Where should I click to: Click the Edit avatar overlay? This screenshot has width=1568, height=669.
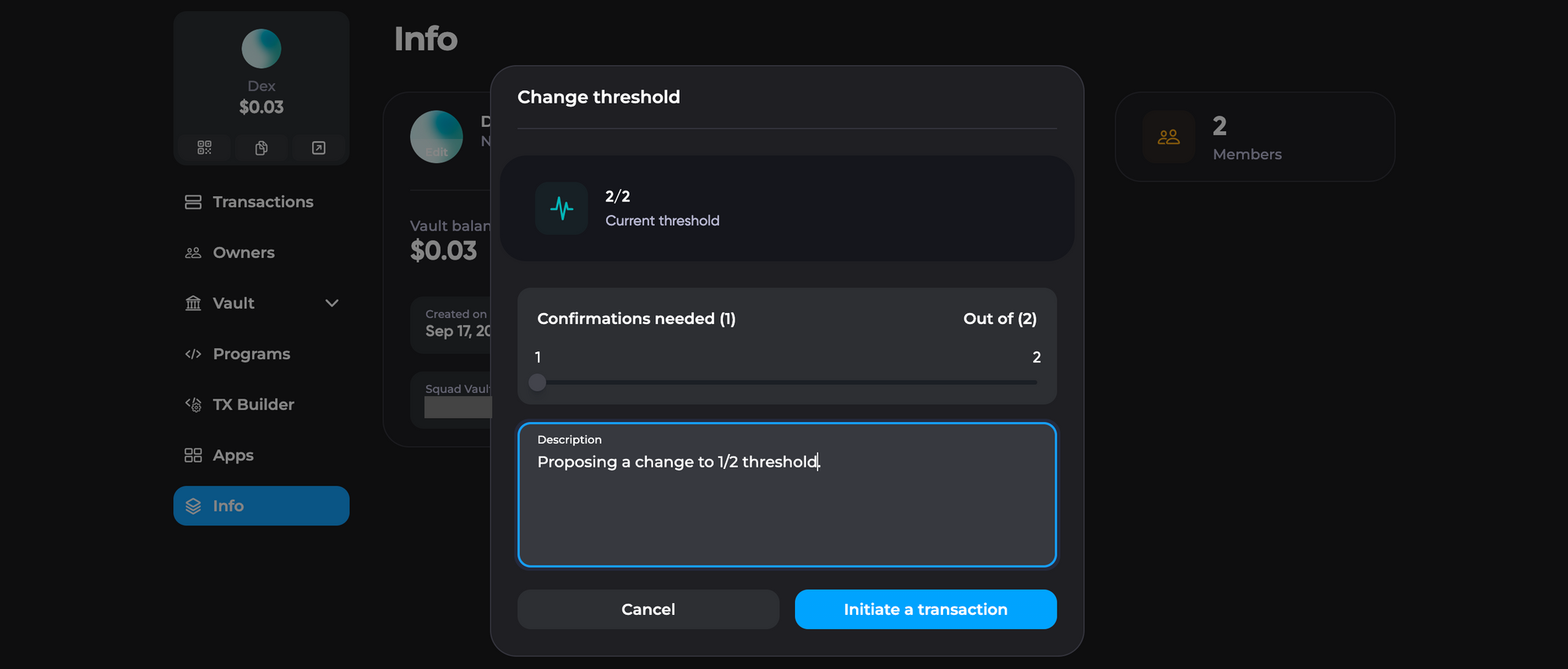pyautogui.click(x=437, y=152)
